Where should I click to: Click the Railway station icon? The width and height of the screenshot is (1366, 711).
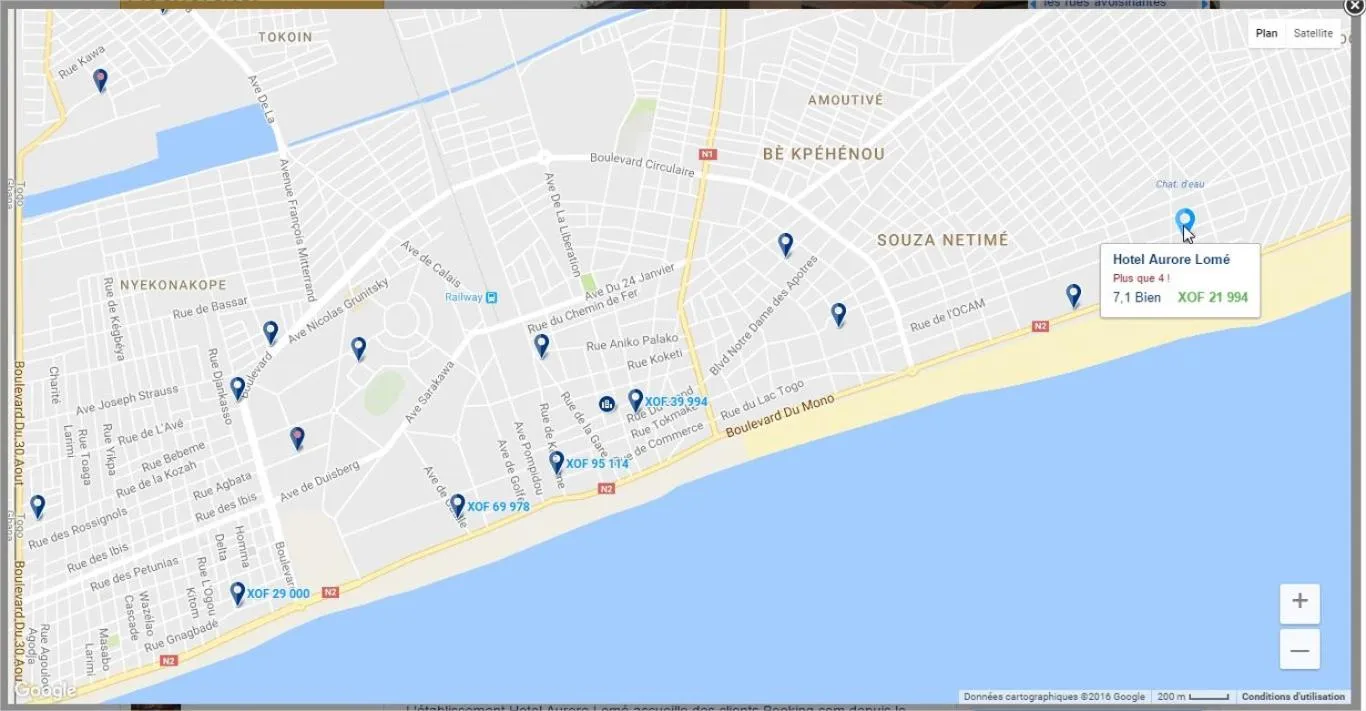(x=492, y=297)
